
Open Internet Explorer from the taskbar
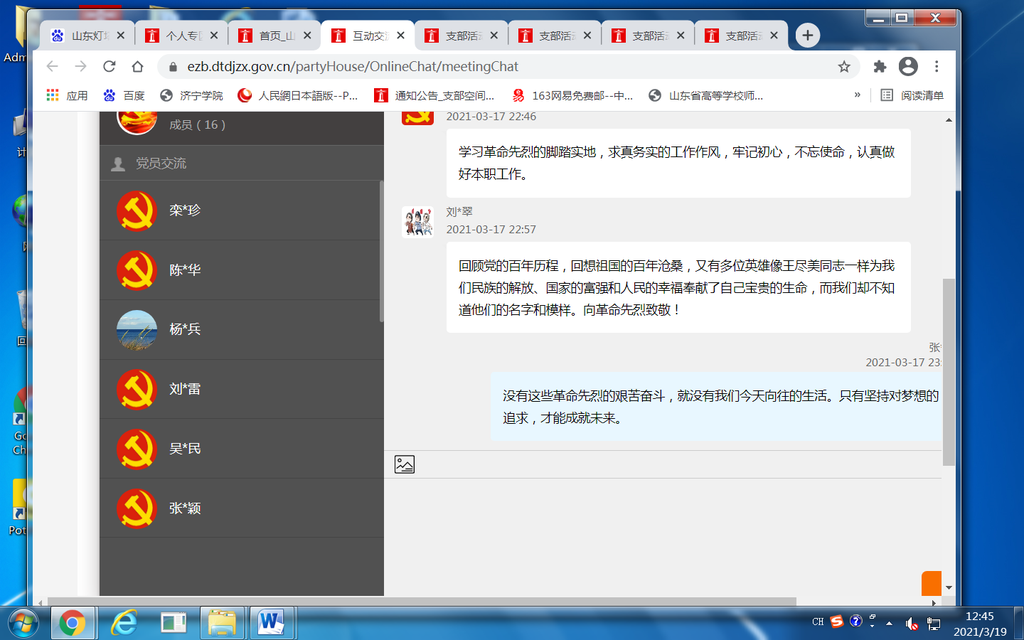tap(124, 622)
